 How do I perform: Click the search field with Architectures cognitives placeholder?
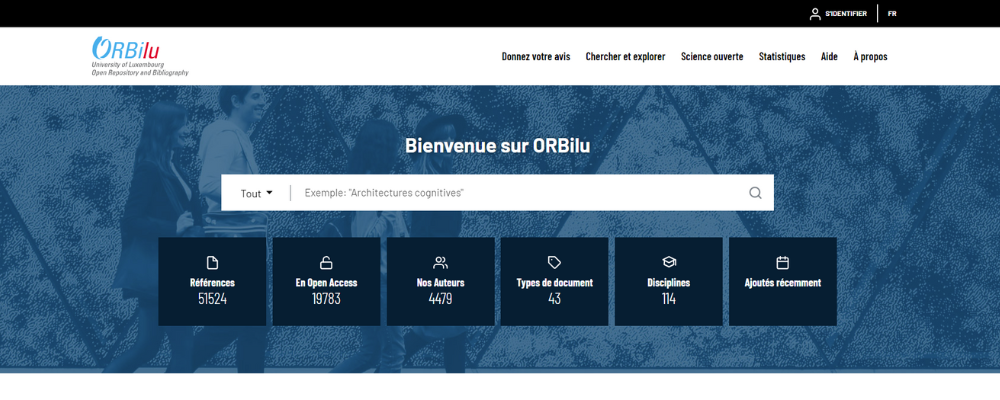pyautogui.click(x=520, y=193)
